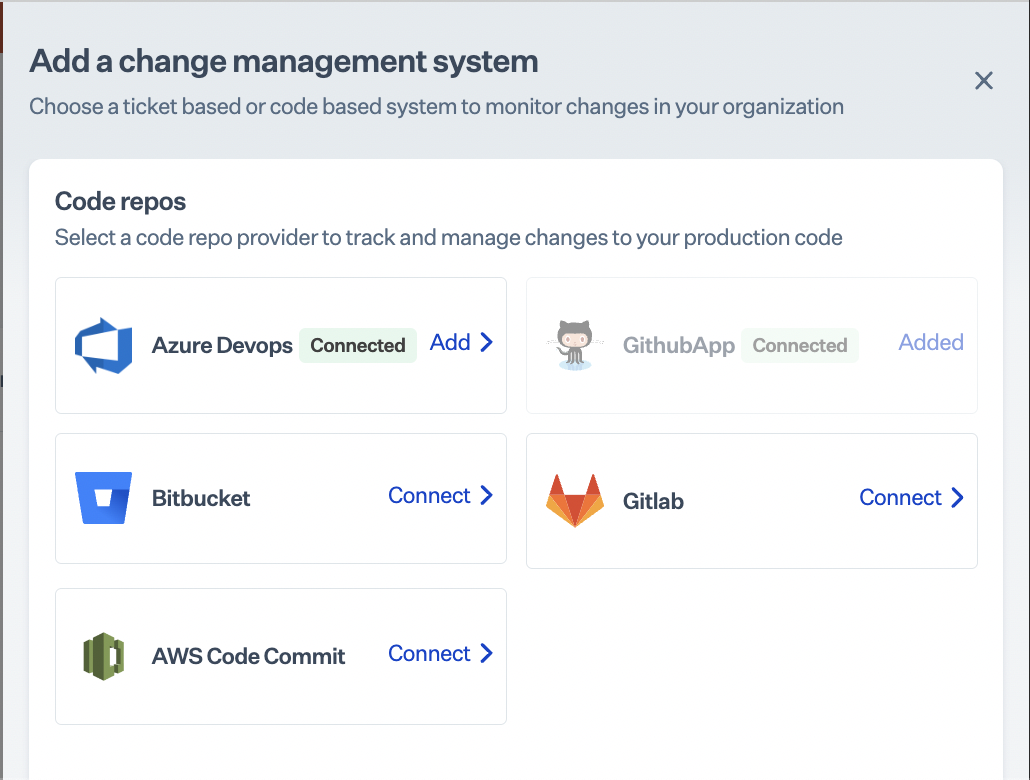Connect the Gitlab code repo
The width and height of the screenshot is (1030, 780).
coord(900,498)
